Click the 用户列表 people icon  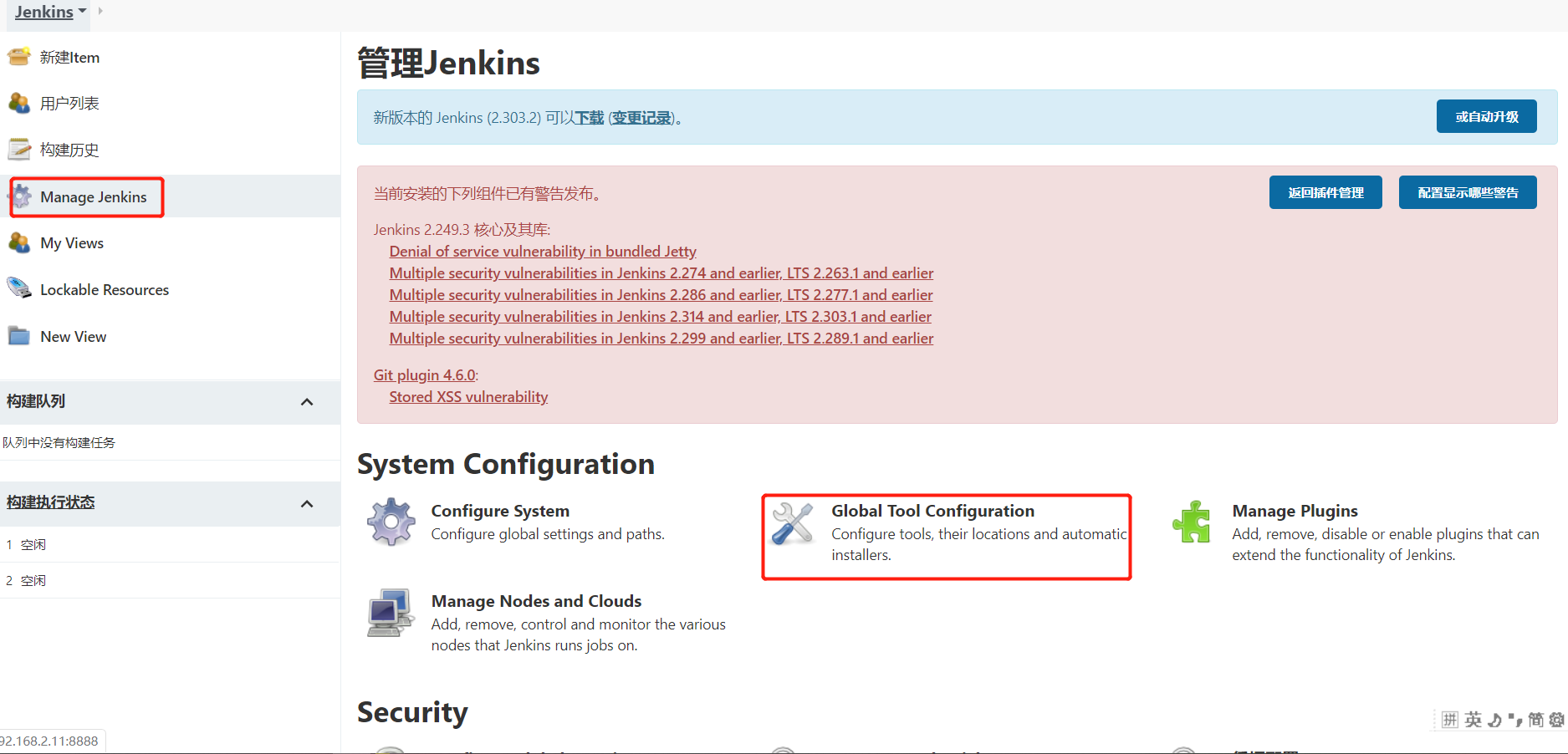tap(19, 103)
